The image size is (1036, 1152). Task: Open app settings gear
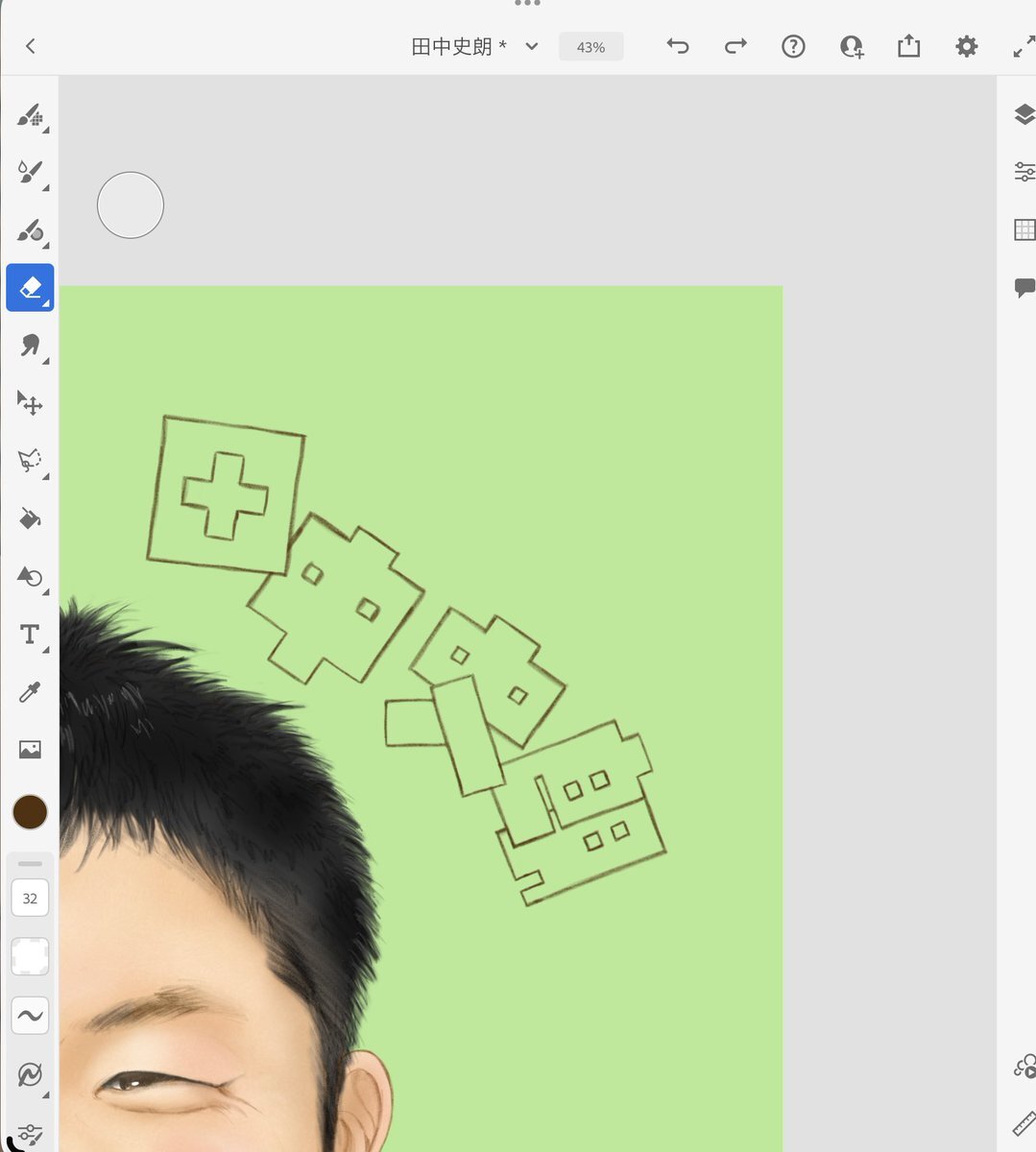point(966,46)
